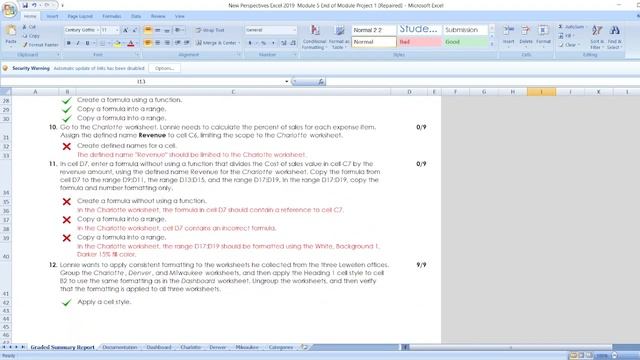Click the Name Box field
640x360 pixels.
141,82
